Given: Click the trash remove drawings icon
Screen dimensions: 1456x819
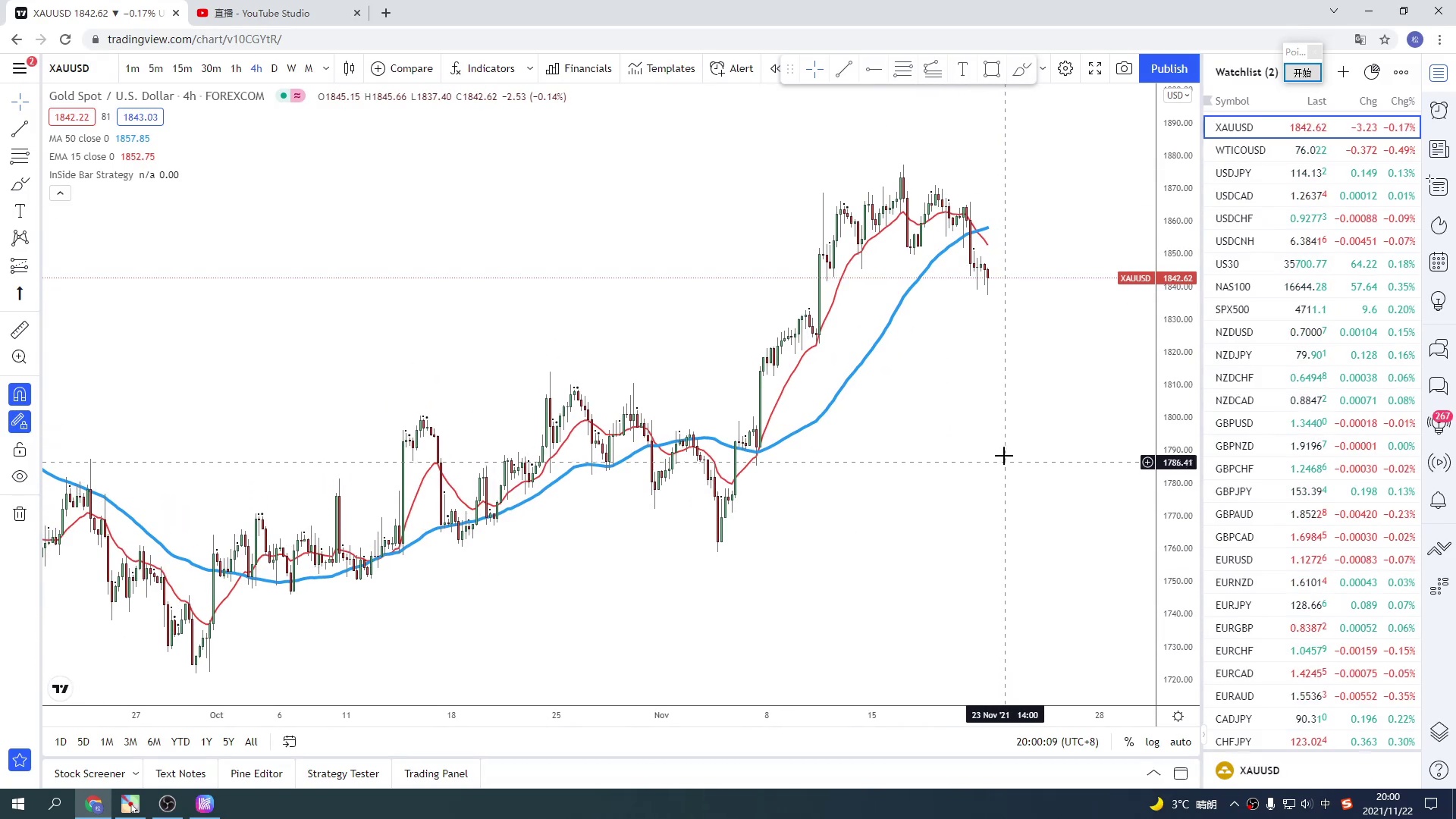Looking at the screenshot, I should [x=20, y=514].
